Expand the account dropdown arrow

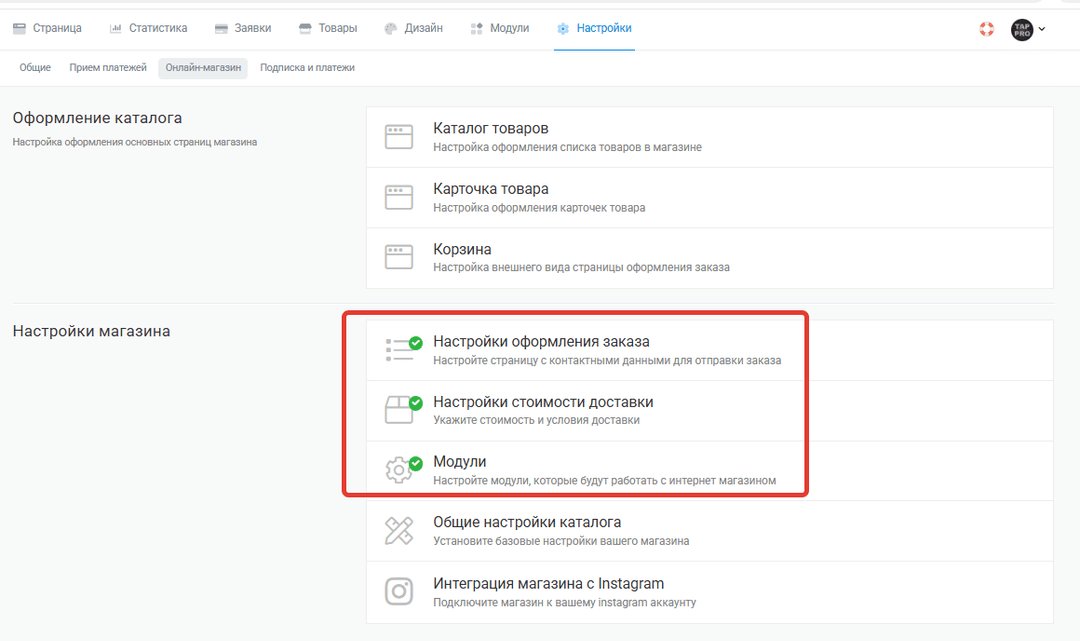tap(1042, 29)
